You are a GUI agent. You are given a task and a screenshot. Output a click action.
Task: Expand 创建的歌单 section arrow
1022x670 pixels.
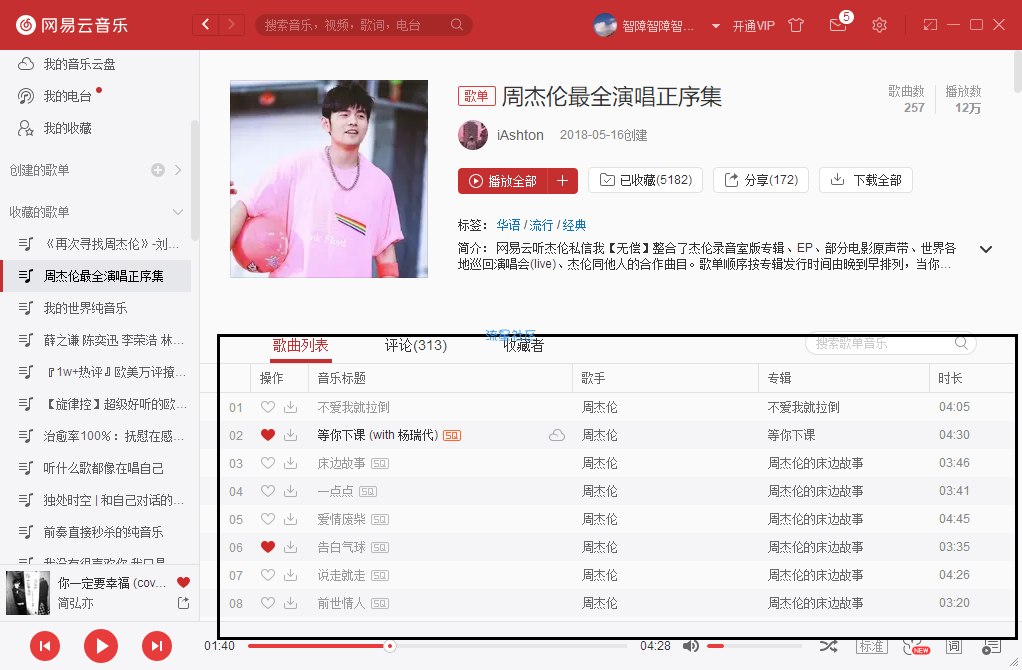coord(178,170)
